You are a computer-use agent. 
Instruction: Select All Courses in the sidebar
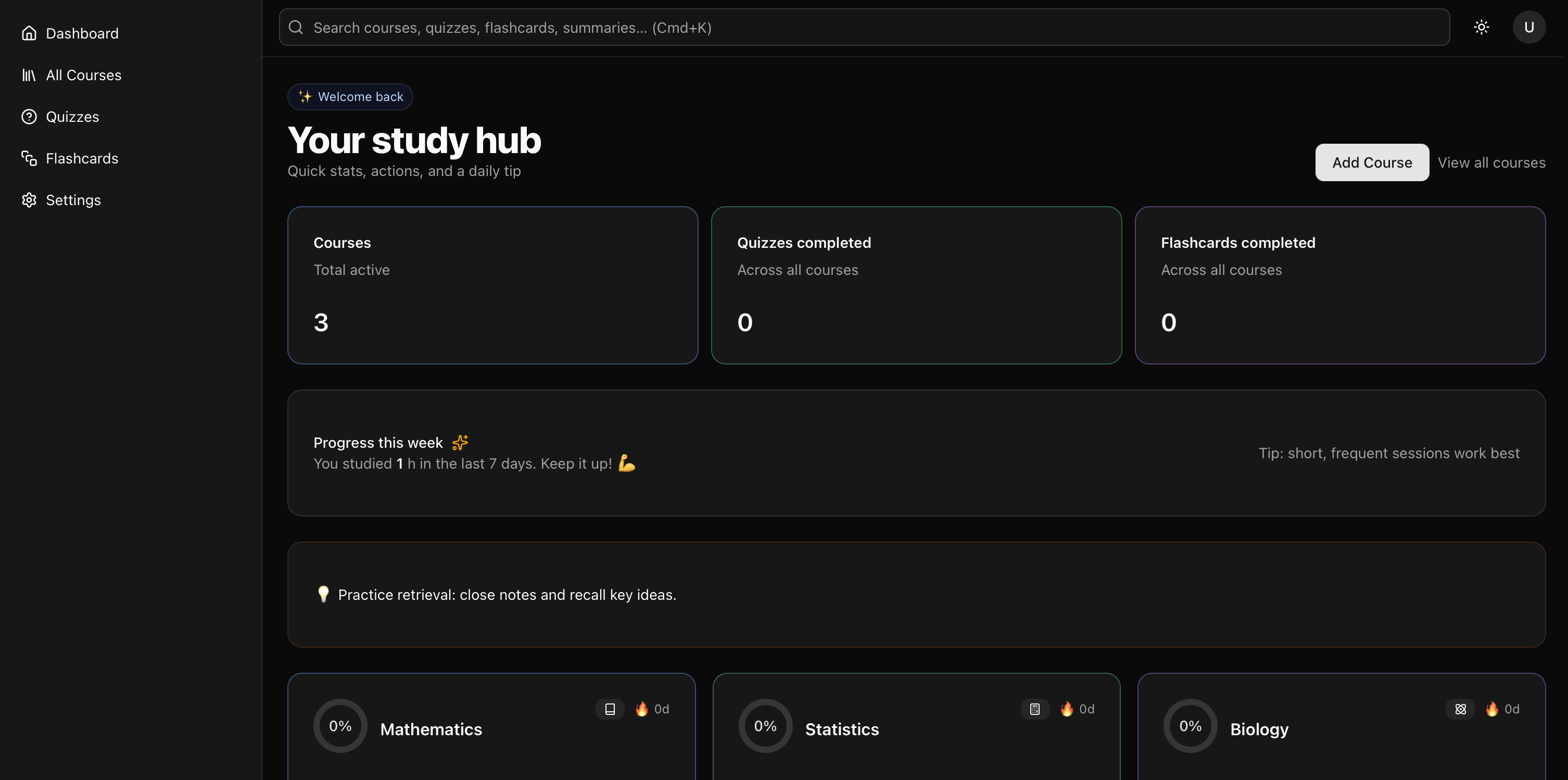click(83, 75)
